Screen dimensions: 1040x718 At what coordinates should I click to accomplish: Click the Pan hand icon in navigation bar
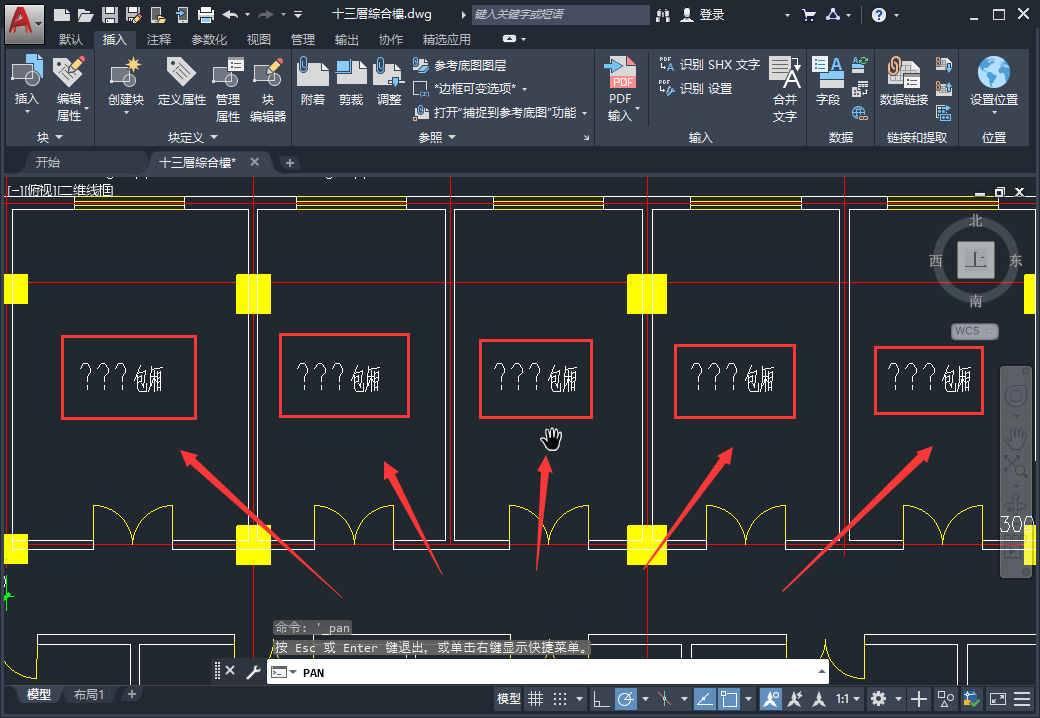(1015, 438)
